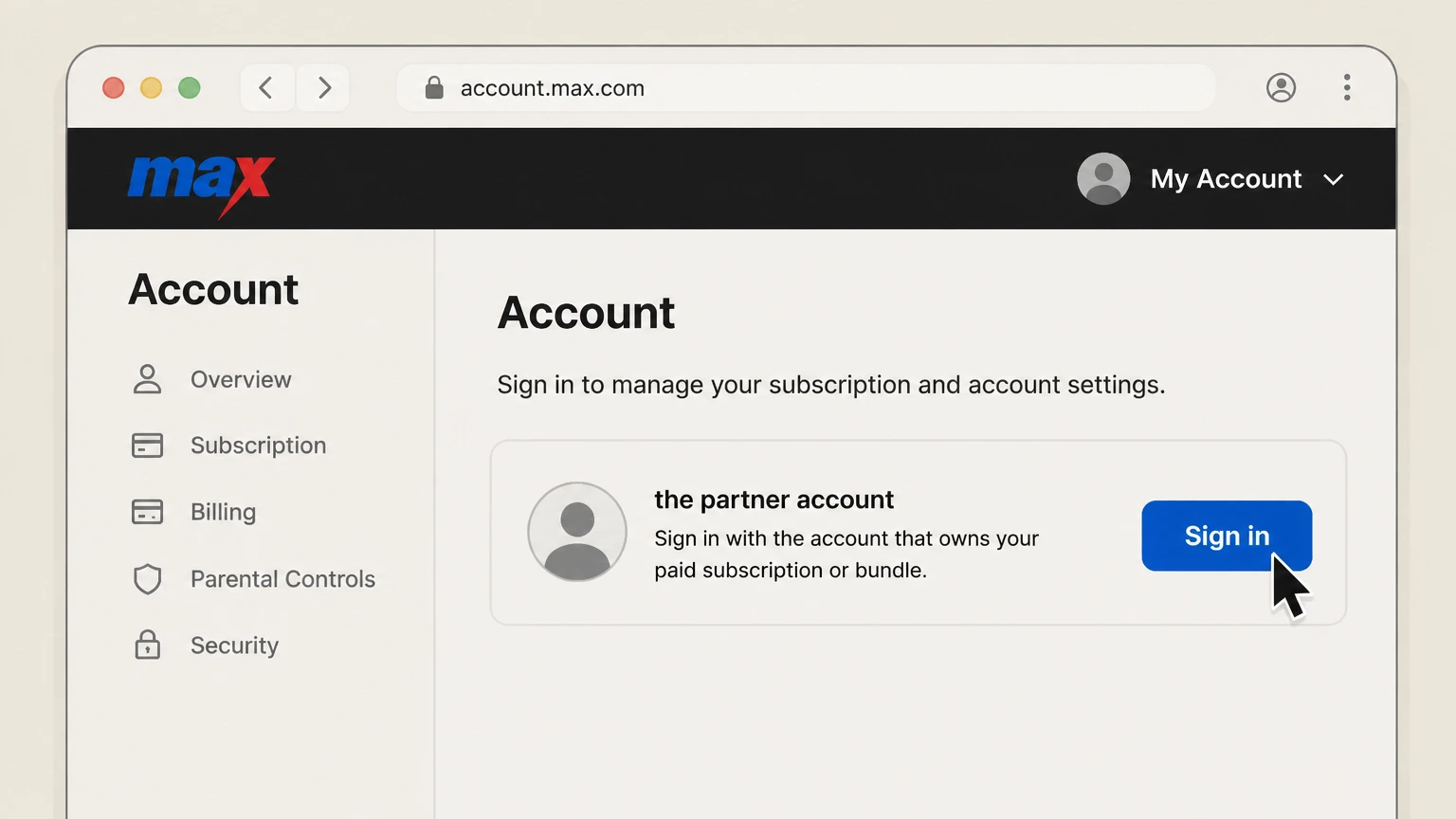Open the My Account menu label
1456x819 pixels.
click(x=1226, y=179)
